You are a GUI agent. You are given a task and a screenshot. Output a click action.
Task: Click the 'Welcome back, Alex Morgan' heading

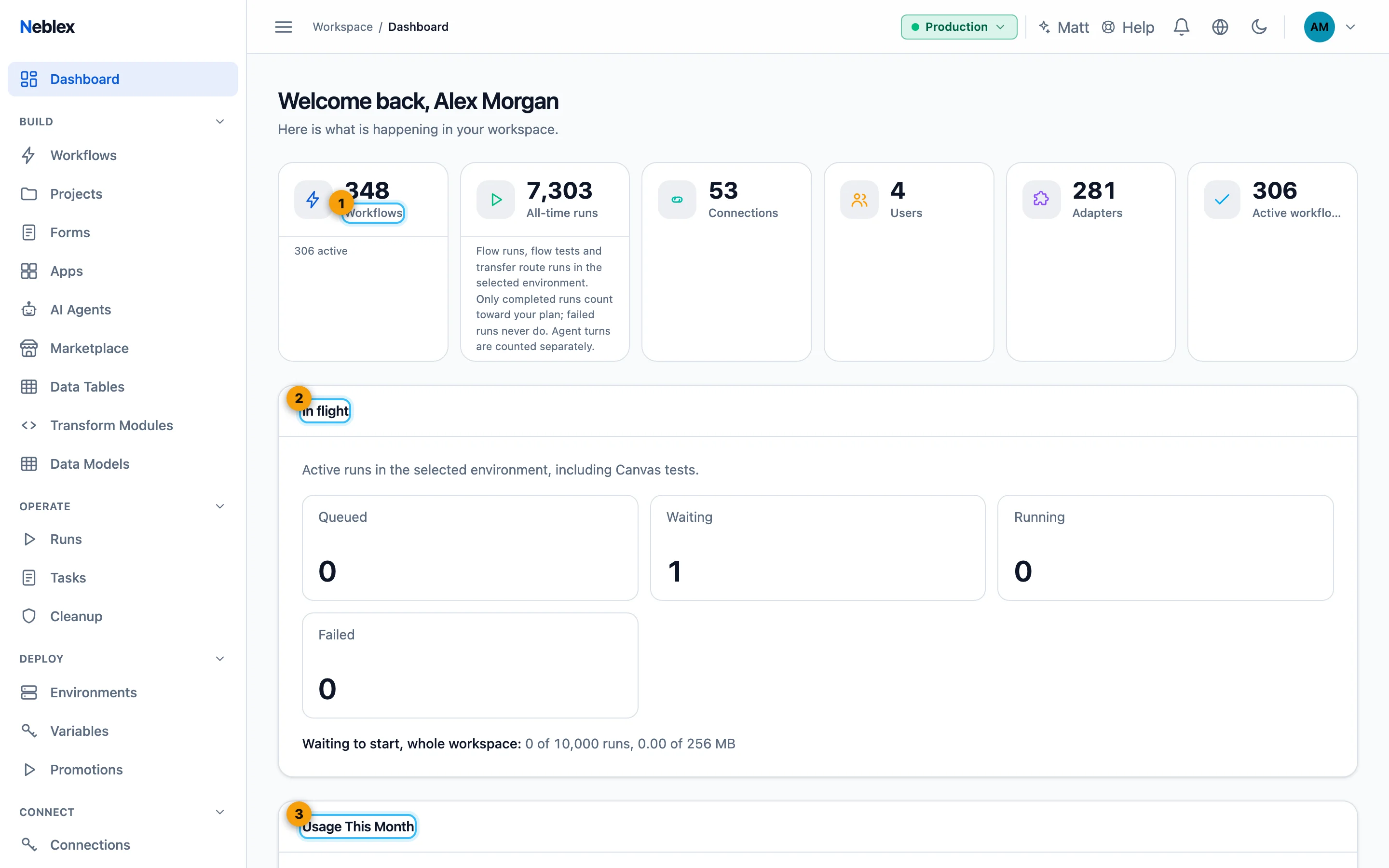pyautogui.click(x=419, y=101)
